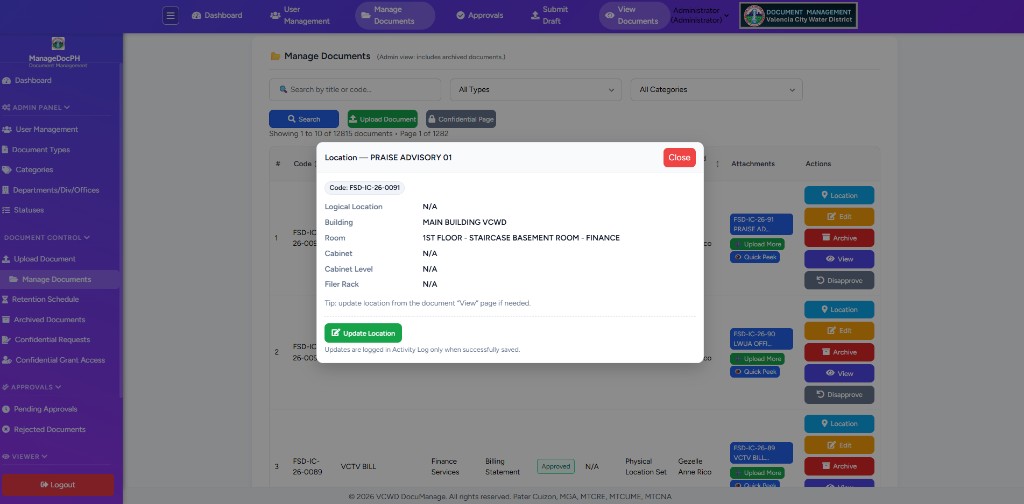This screenshot has height=504, width=1024.
Task: Click Approved status badge in VCTV BILL row
Action: pyautogui.click(x=556, y=467)
